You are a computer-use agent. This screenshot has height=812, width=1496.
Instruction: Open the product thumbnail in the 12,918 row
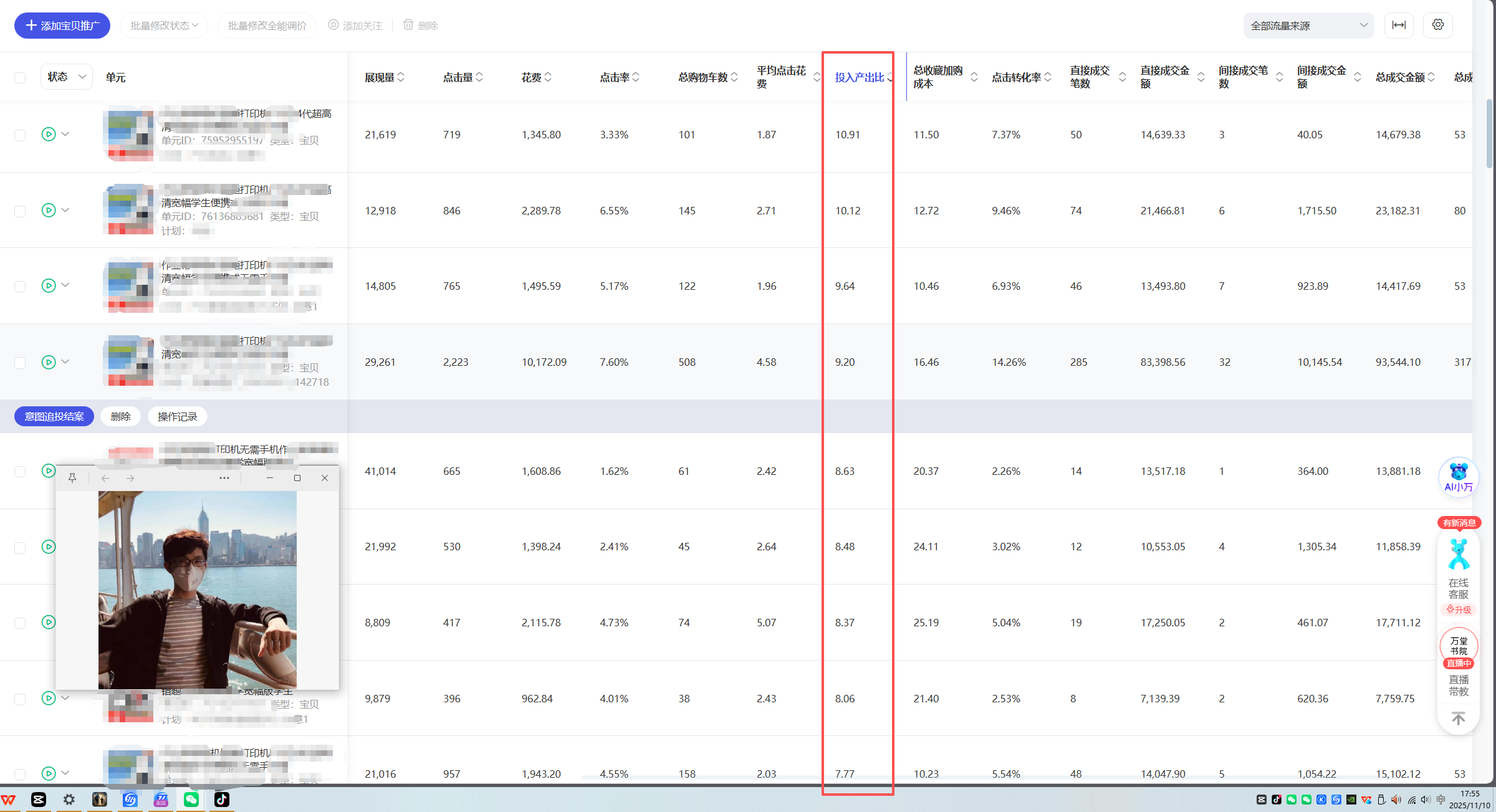click(x=130, y=210)
